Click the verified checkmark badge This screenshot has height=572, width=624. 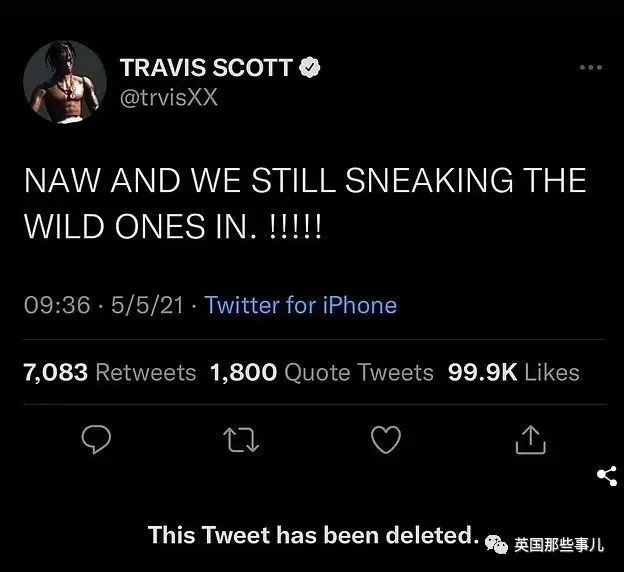[310, 67]
